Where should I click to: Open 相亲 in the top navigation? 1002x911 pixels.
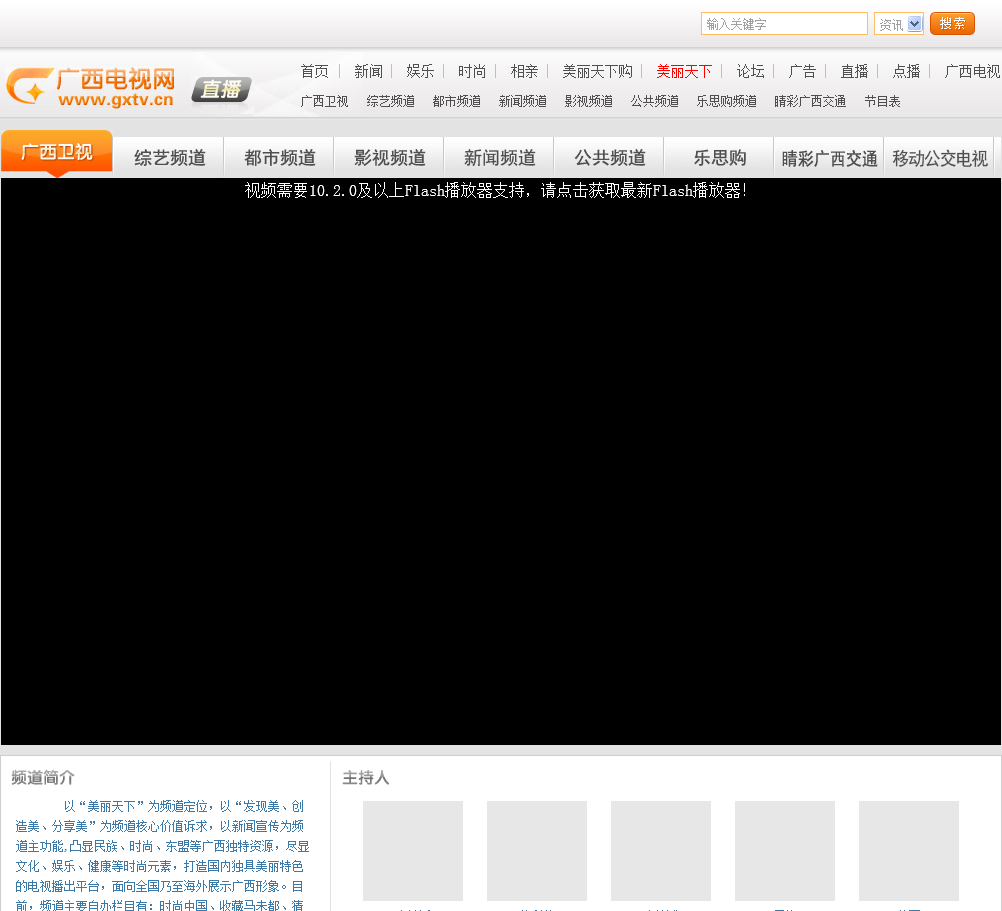525,72
